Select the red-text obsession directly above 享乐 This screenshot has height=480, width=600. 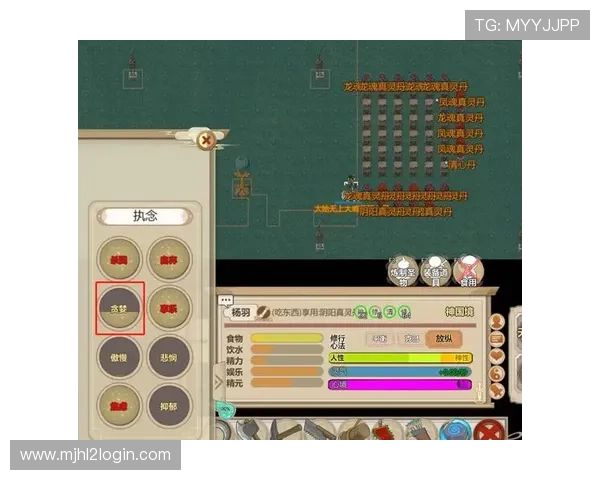[169, 260]
